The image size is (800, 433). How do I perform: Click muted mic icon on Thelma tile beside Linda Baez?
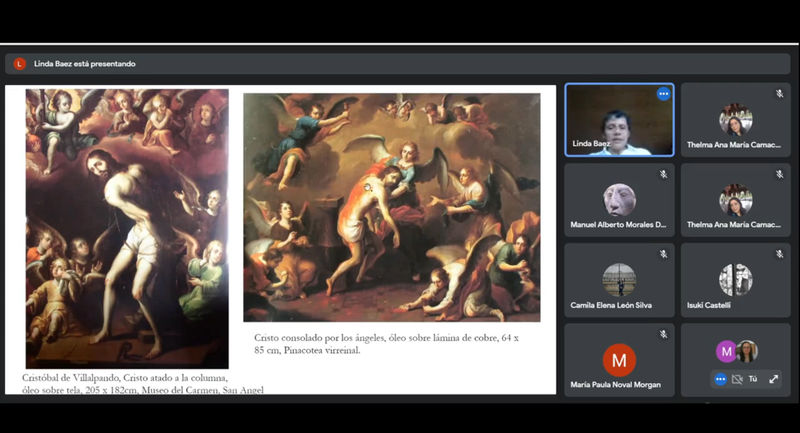[780, 94]
